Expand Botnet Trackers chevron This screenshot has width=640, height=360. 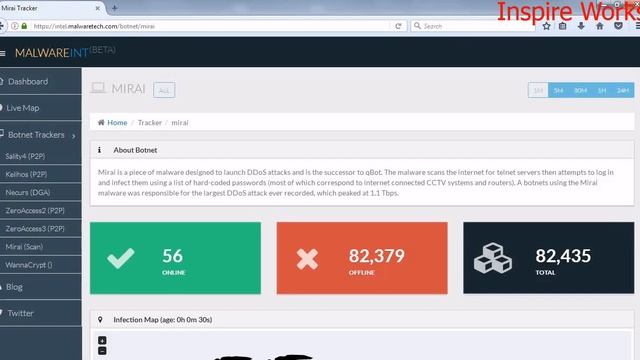click(74, 136)
